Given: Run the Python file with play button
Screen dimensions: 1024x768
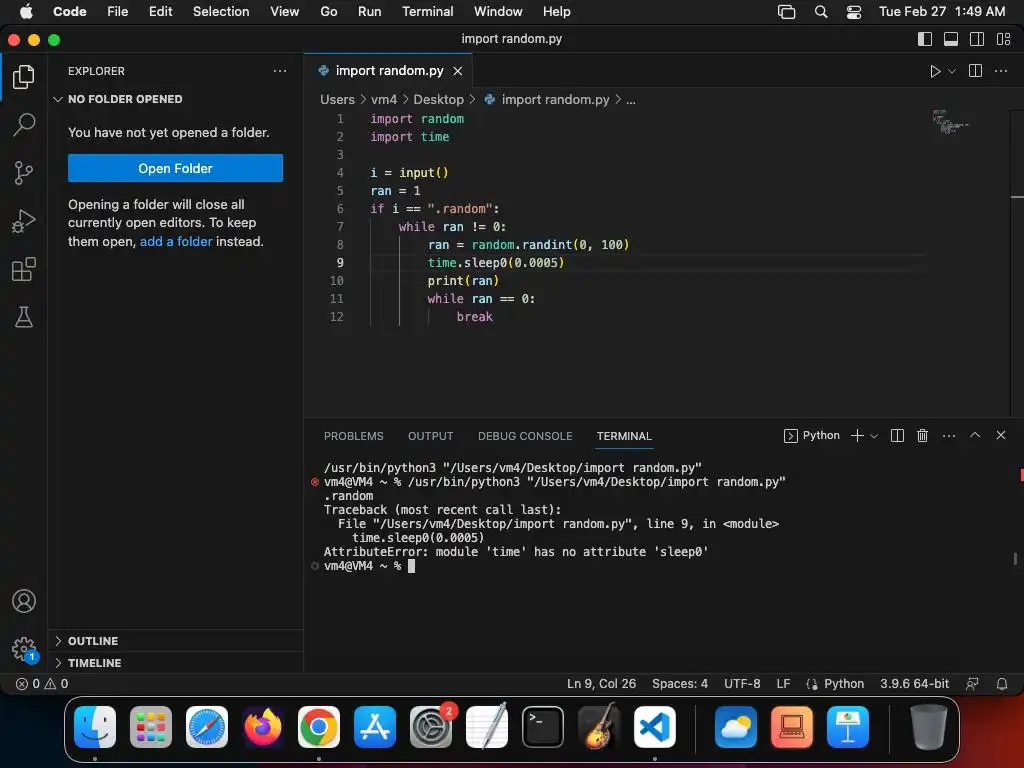Looking at the screenshot, I should (935, 71).
